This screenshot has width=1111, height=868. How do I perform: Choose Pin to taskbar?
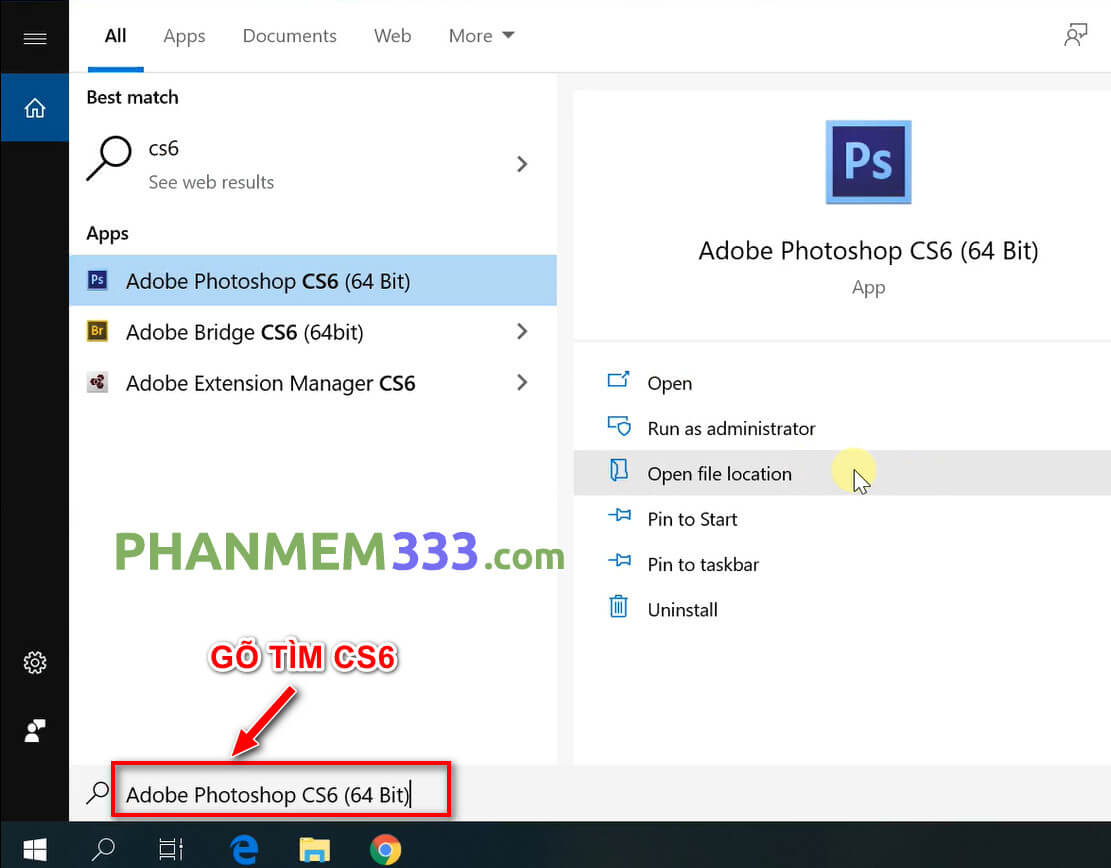[x=703, y=565]
